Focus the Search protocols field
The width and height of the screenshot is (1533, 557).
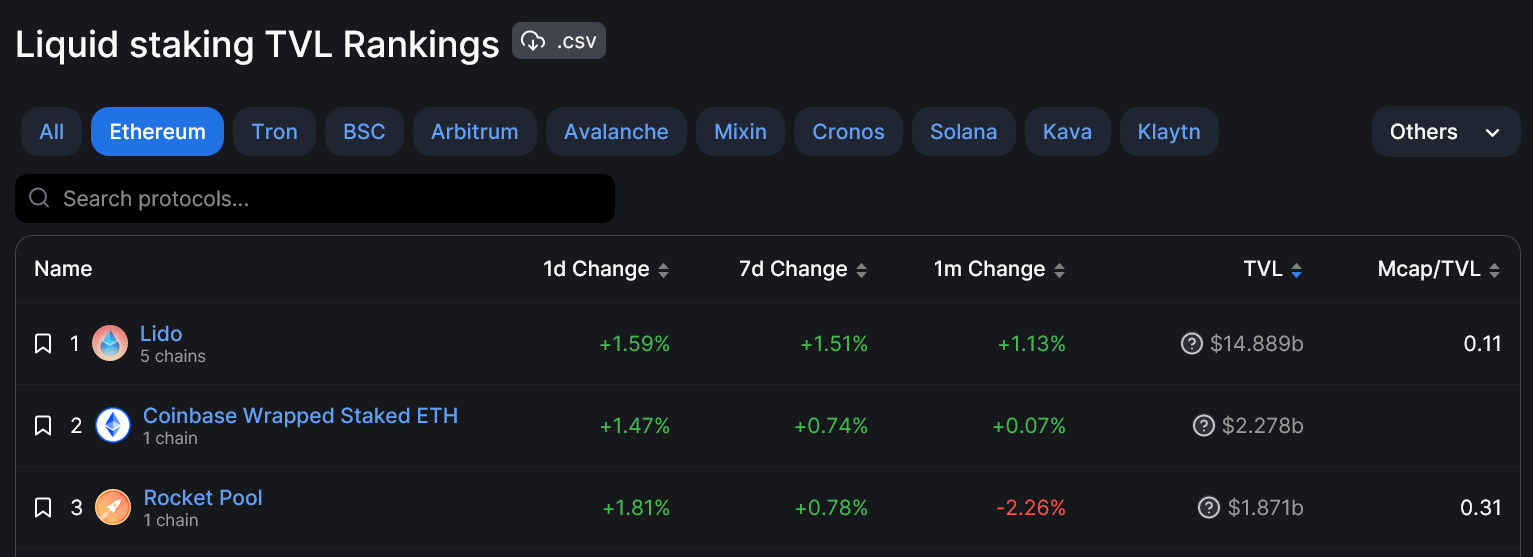coord(315,198)
